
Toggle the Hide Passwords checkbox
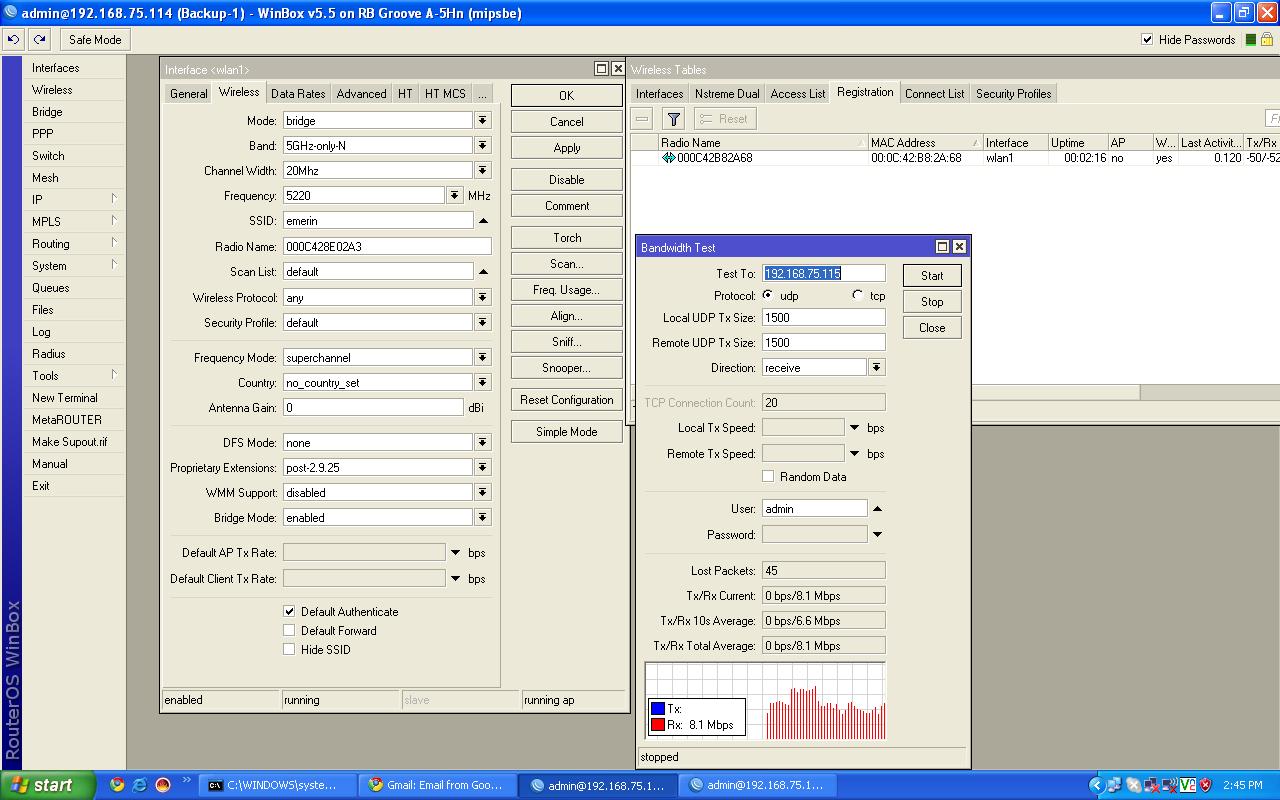tap(1147, 40)
